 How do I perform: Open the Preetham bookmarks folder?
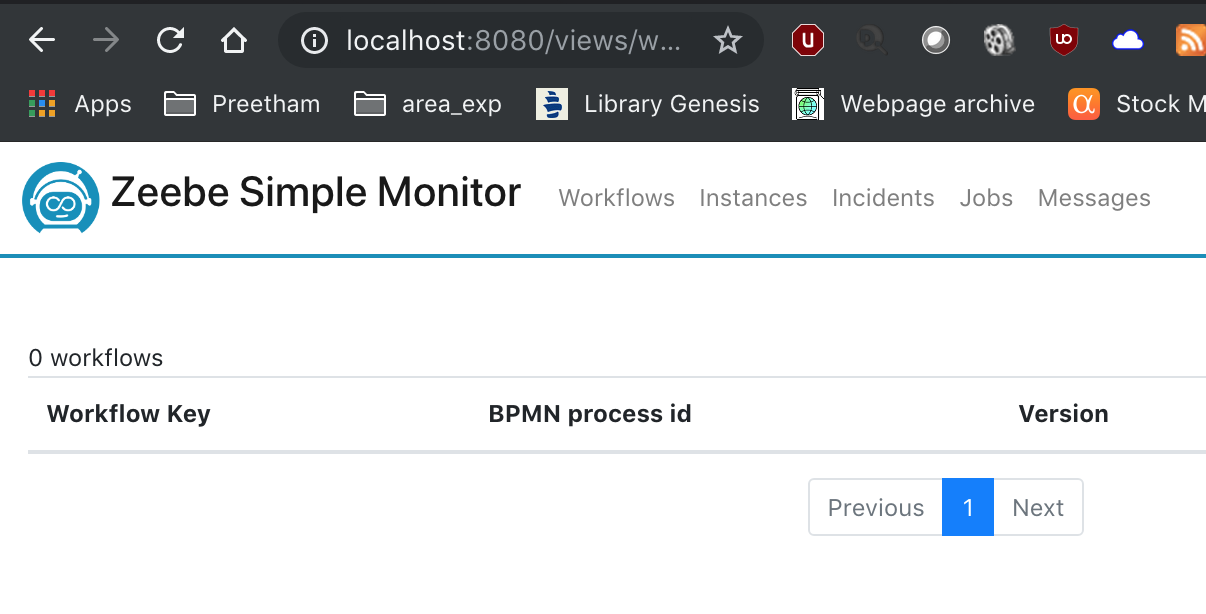[240, 103]
